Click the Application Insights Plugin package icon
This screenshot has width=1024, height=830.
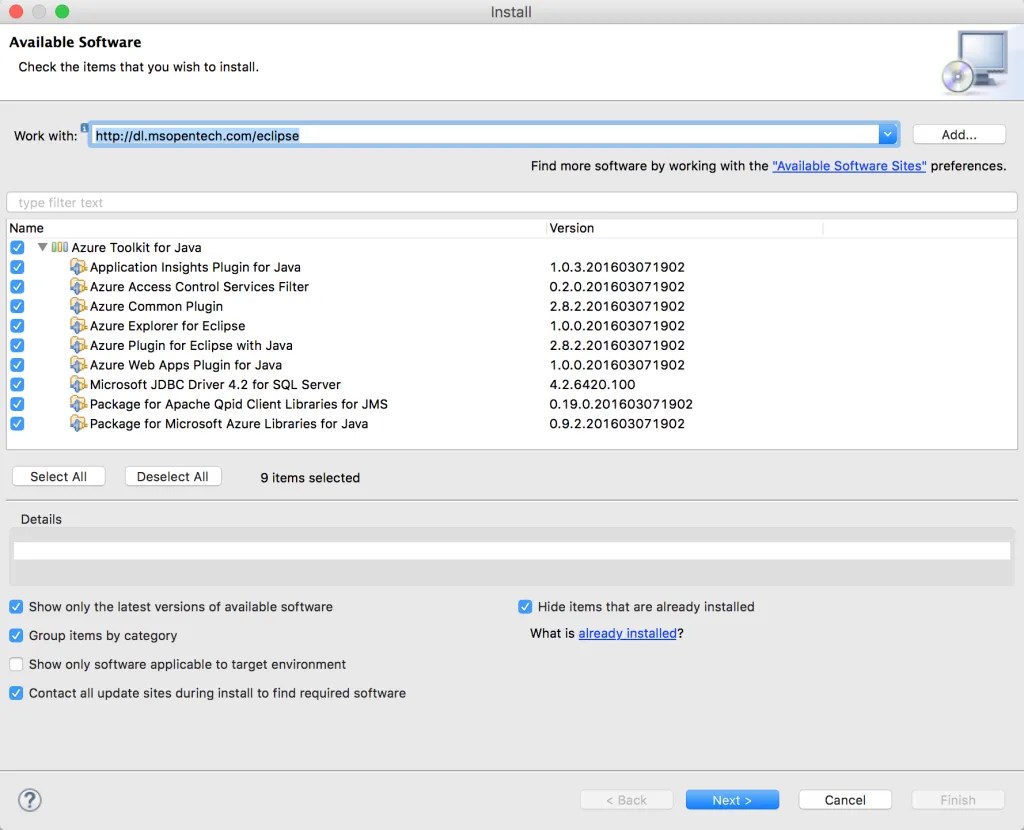(80, 267)
